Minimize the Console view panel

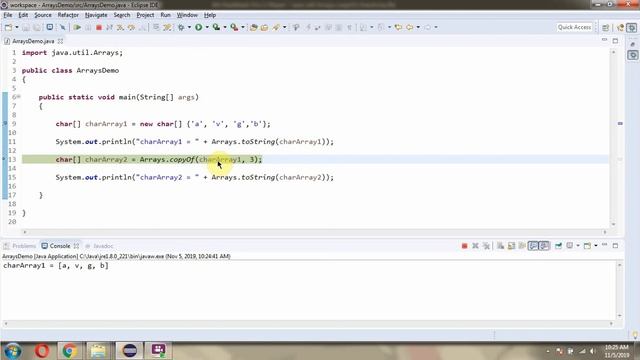tap(604, 245)
